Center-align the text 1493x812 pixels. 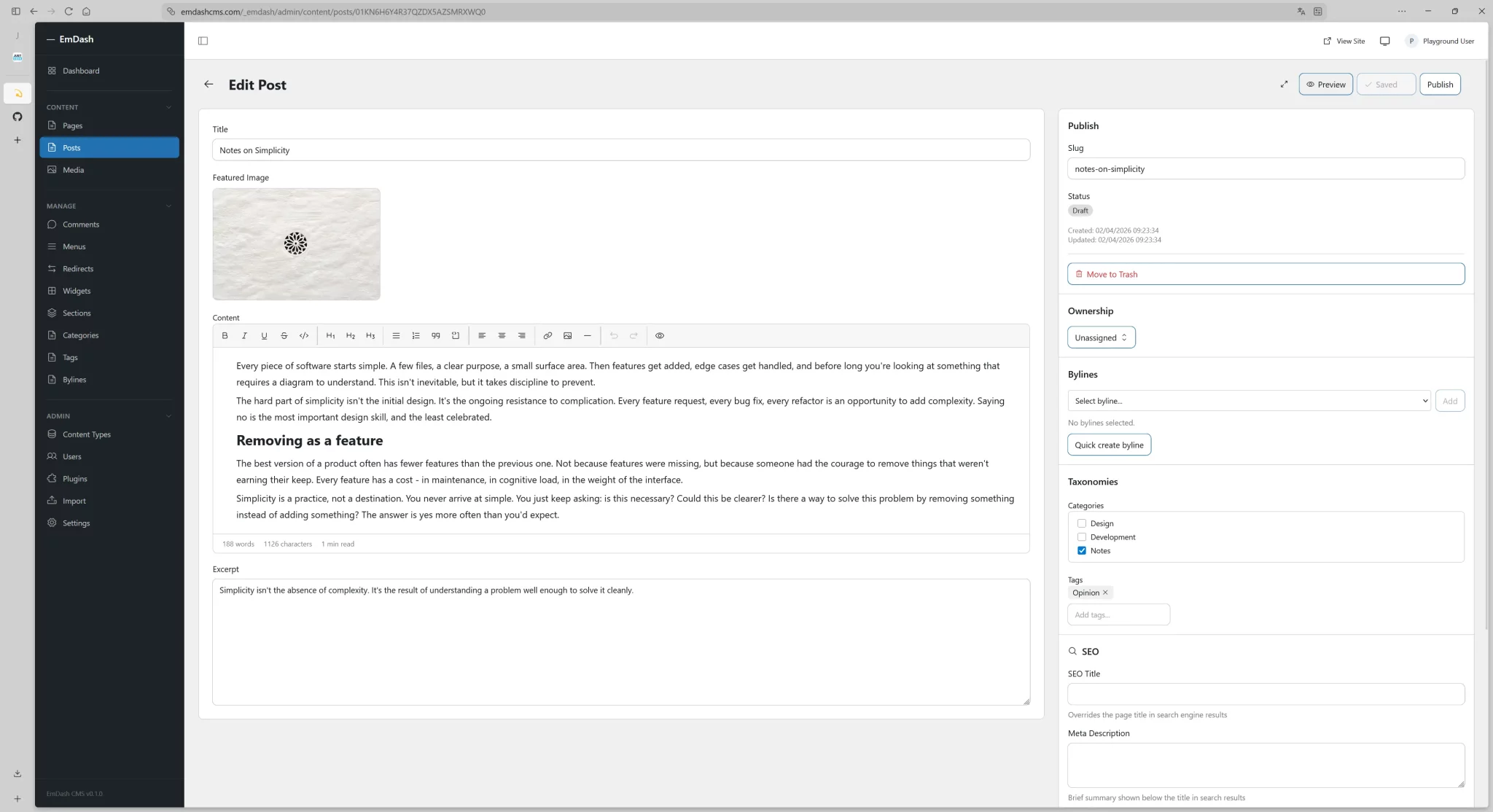pyautogui.click(x=502, y=336)
